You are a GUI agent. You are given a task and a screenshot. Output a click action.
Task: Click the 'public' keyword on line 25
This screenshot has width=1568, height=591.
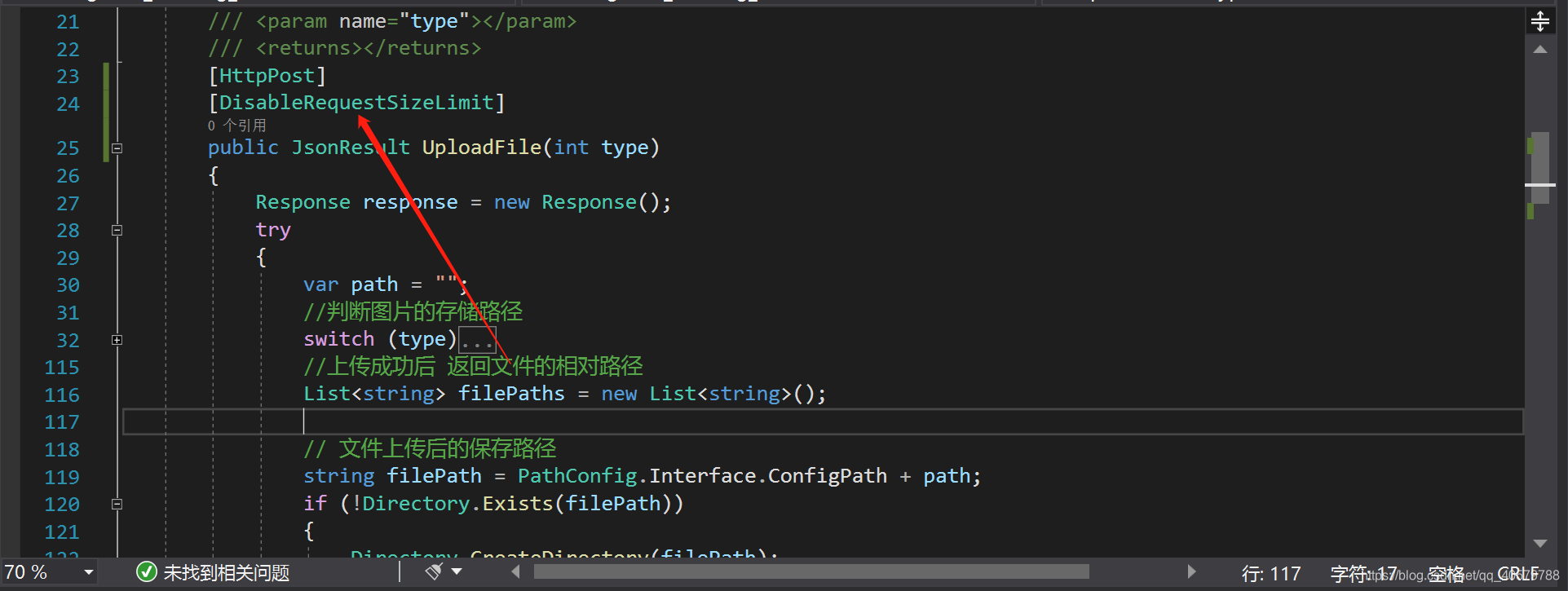(x=243, y=148)
